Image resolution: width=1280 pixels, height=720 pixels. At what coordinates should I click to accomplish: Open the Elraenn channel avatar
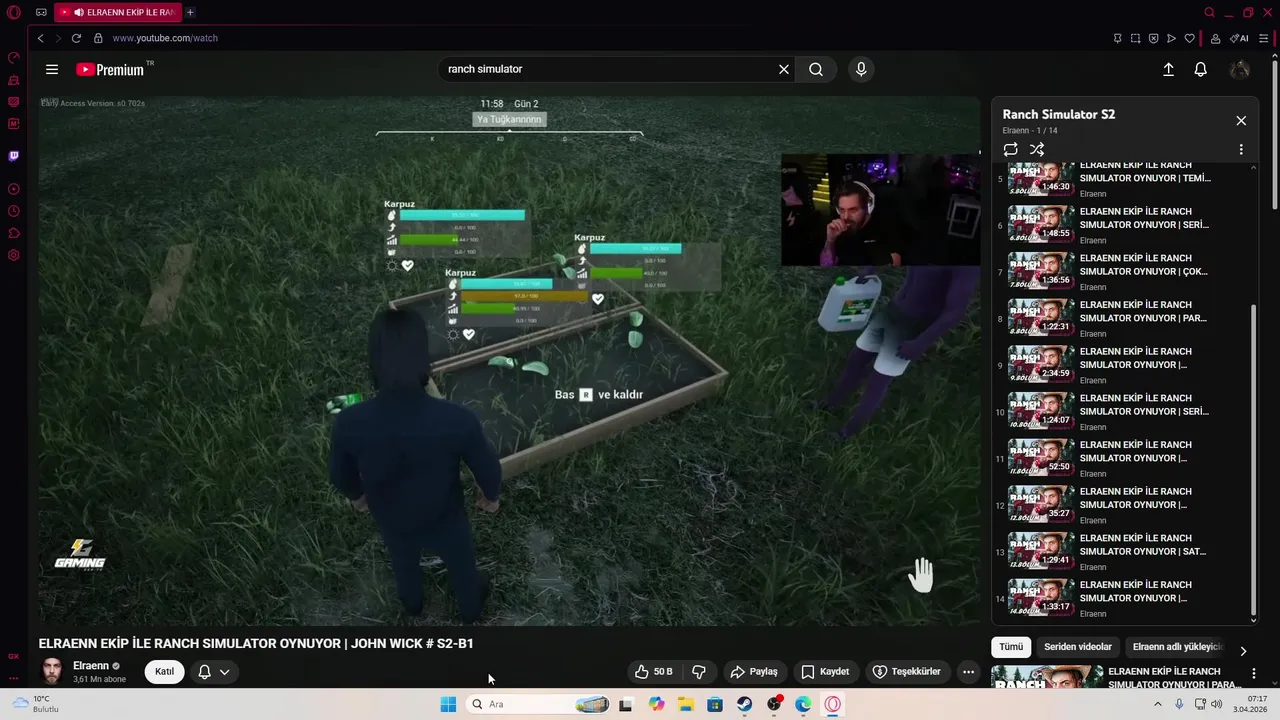pos(52,671)
